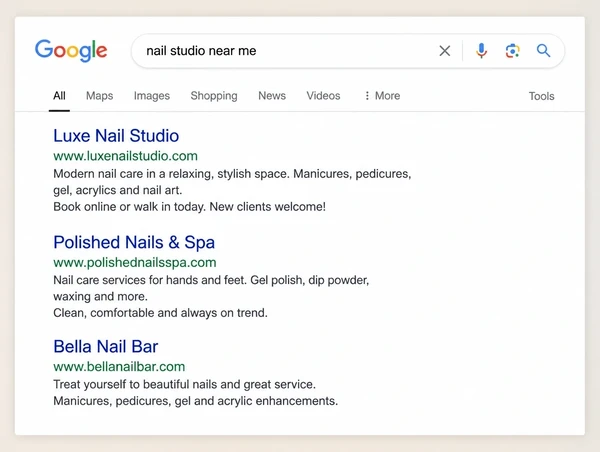The image size is (600, 452).
Task: Click the www.bellanailbar.com URL
Action: pos(119,367)
